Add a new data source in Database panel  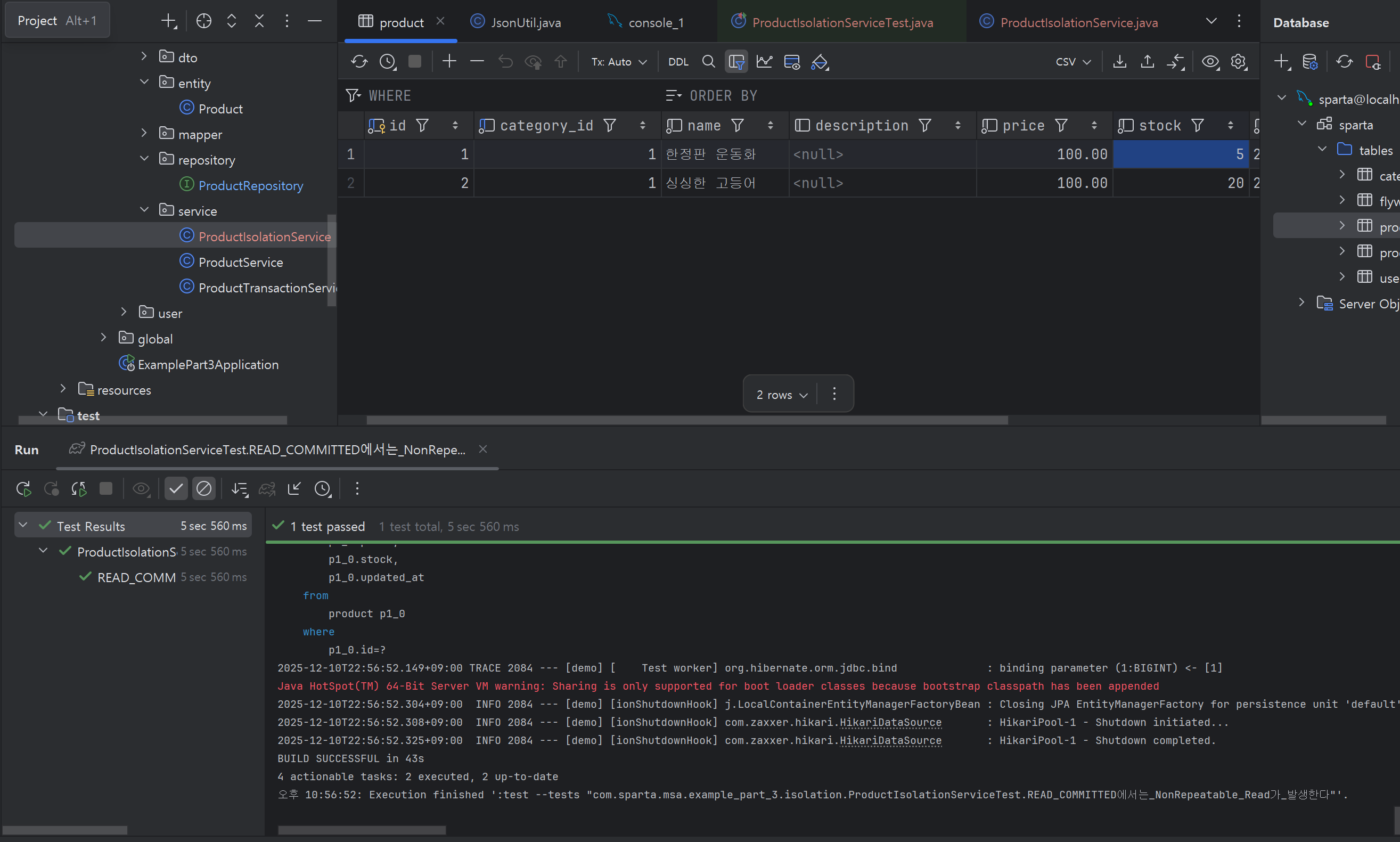click(1282, 61)
